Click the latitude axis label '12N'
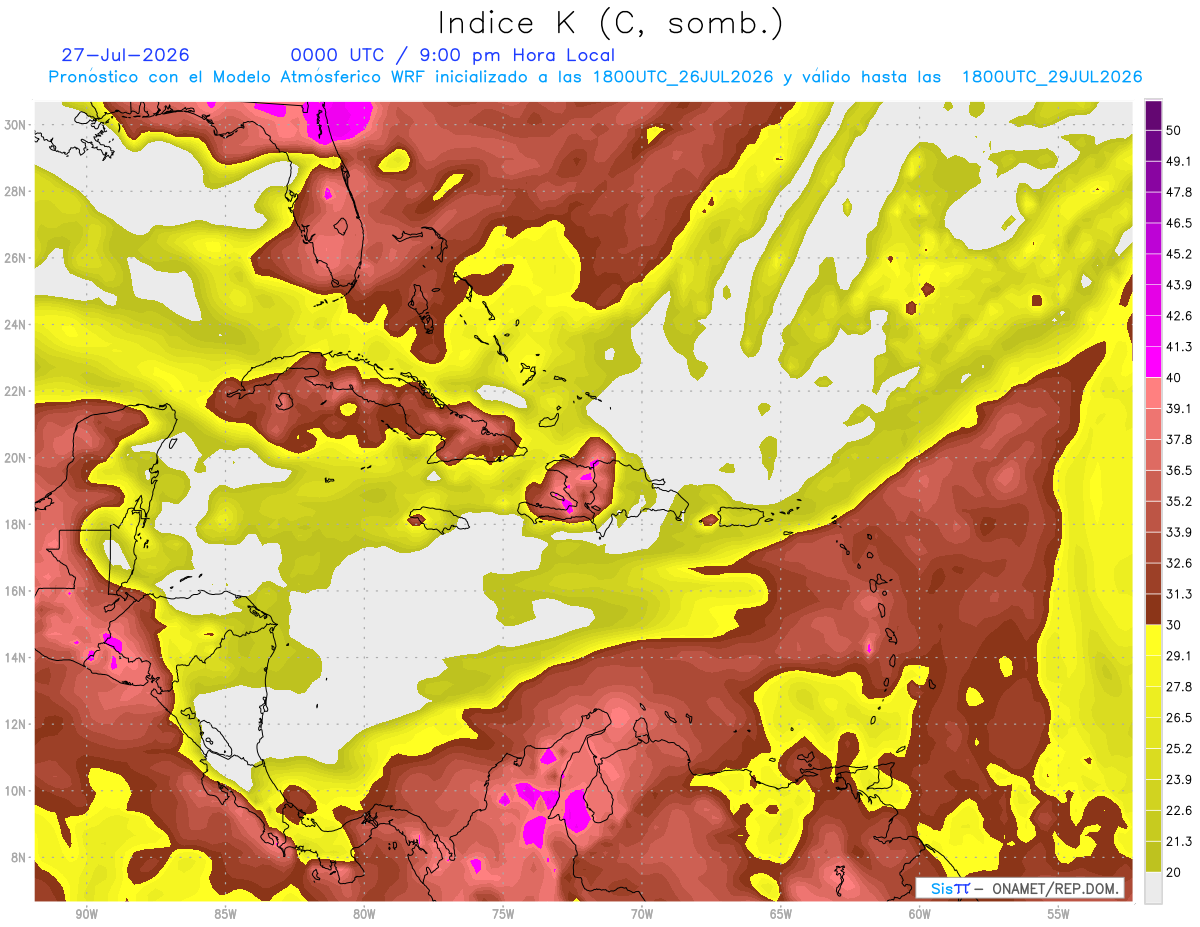This screenshot has height=927, width=1200. pyautogui.click(x=15, y=724)
